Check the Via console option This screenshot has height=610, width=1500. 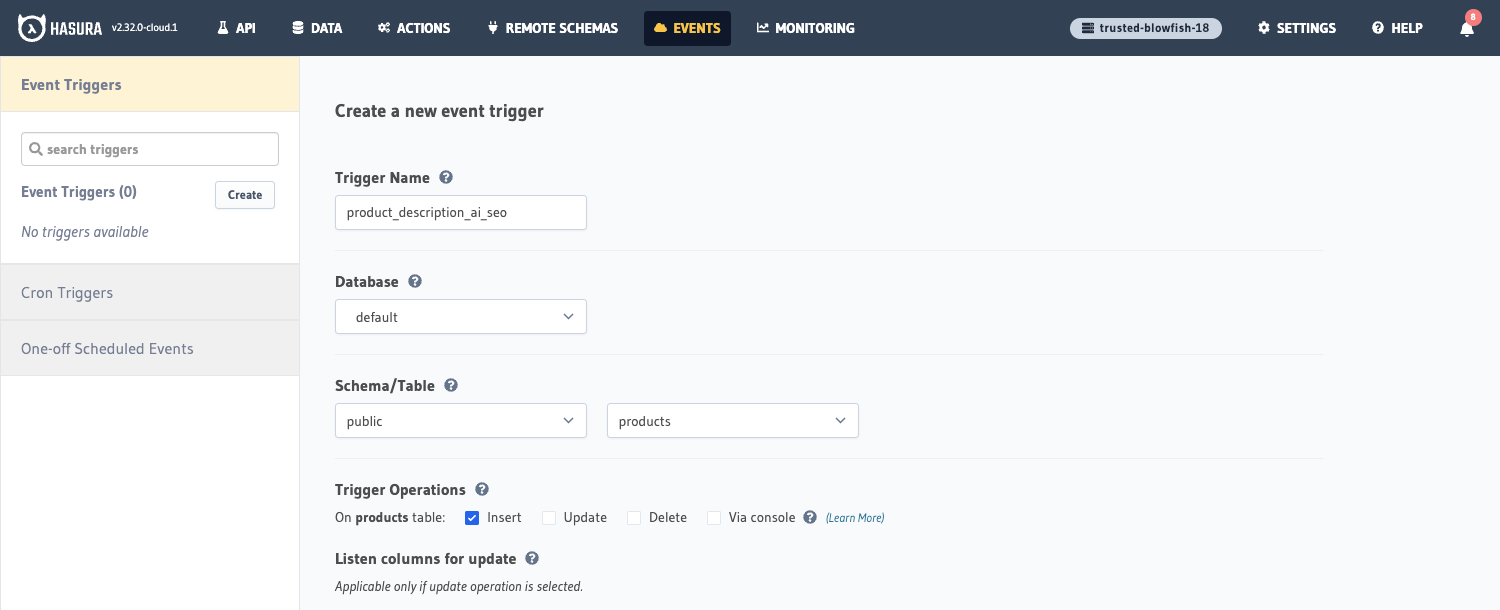coord(714,518)
